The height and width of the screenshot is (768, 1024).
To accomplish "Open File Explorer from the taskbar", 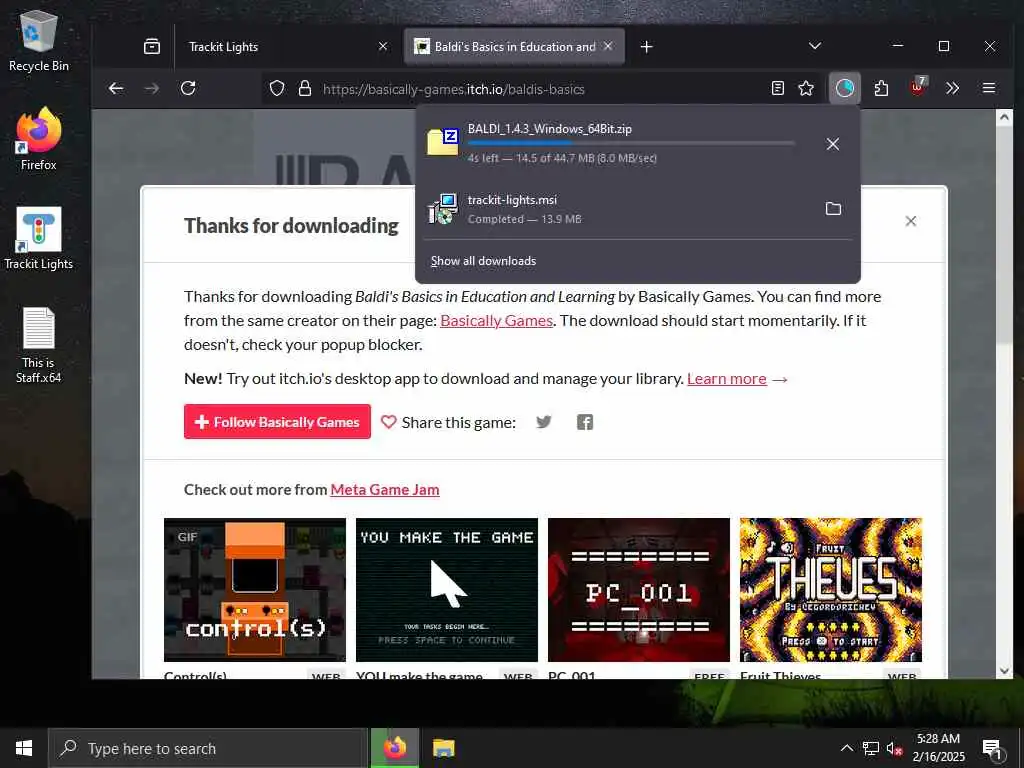I will [443, 748].
